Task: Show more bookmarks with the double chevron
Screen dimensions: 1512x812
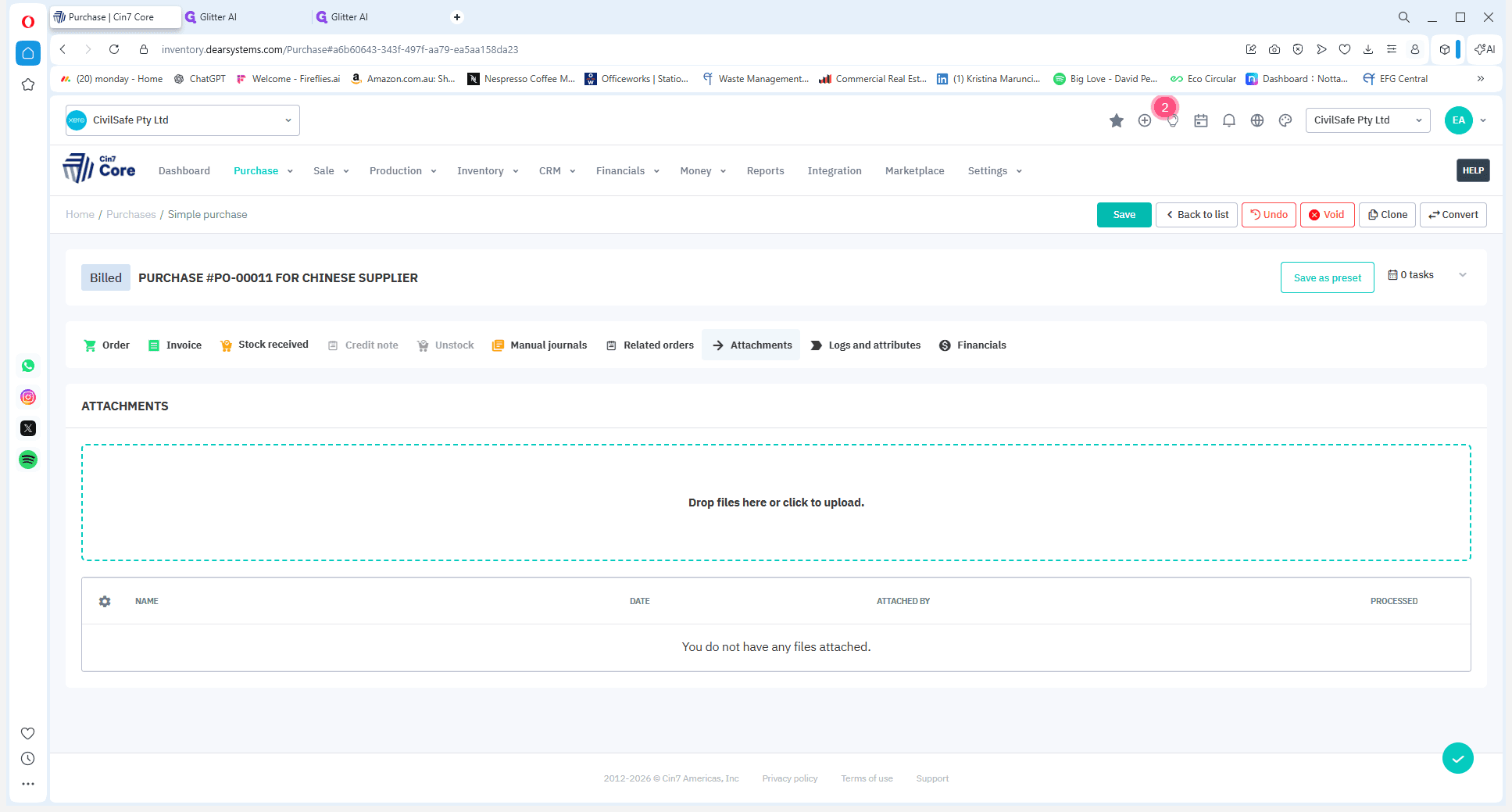Action: [1481, 79]
